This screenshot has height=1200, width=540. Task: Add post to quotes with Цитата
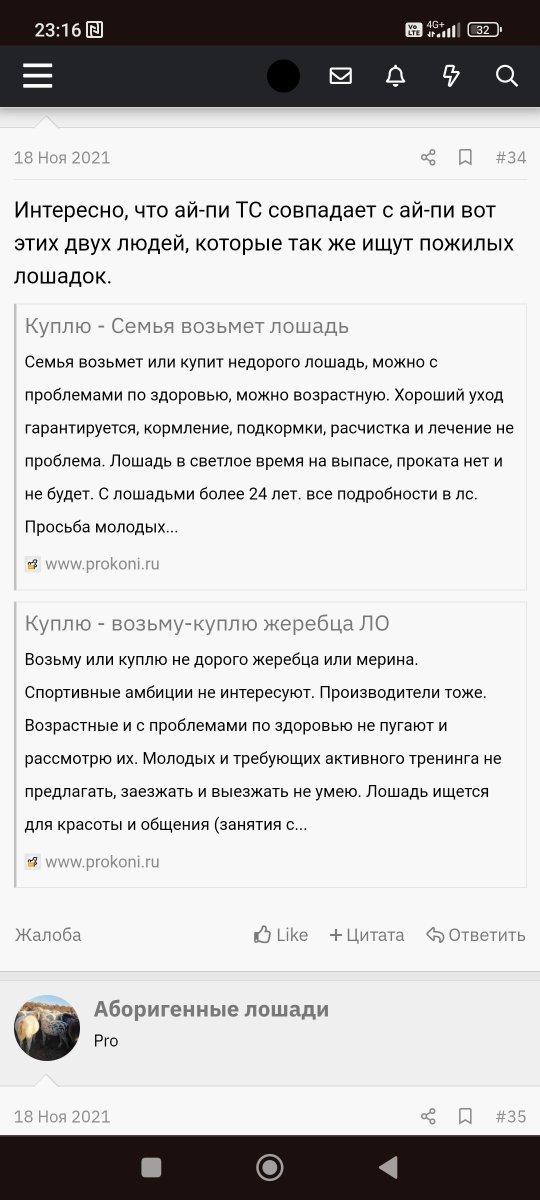coord(367,935)
